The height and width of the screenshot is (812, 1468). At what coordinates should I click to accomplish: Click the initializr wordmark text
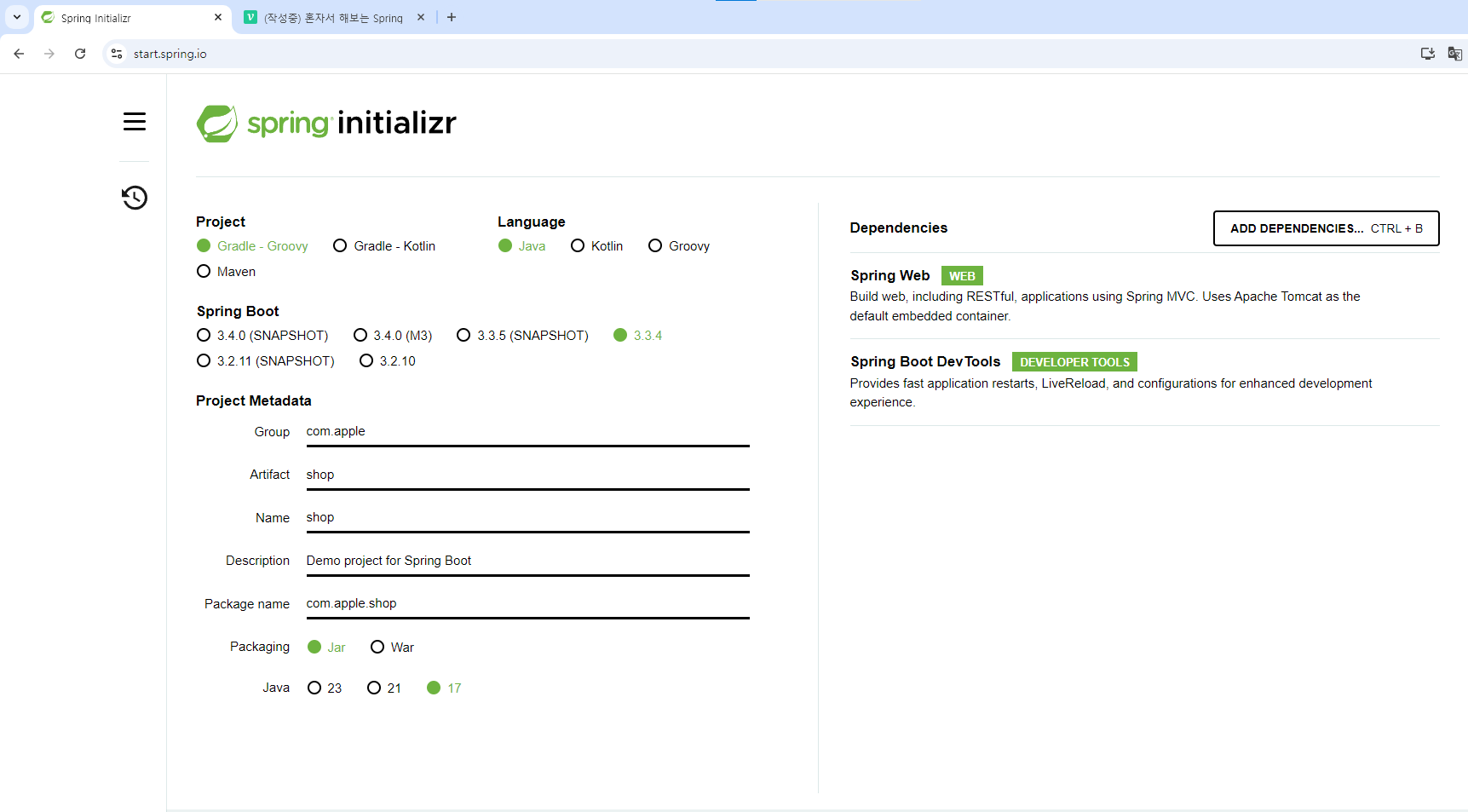pos(397,123)
